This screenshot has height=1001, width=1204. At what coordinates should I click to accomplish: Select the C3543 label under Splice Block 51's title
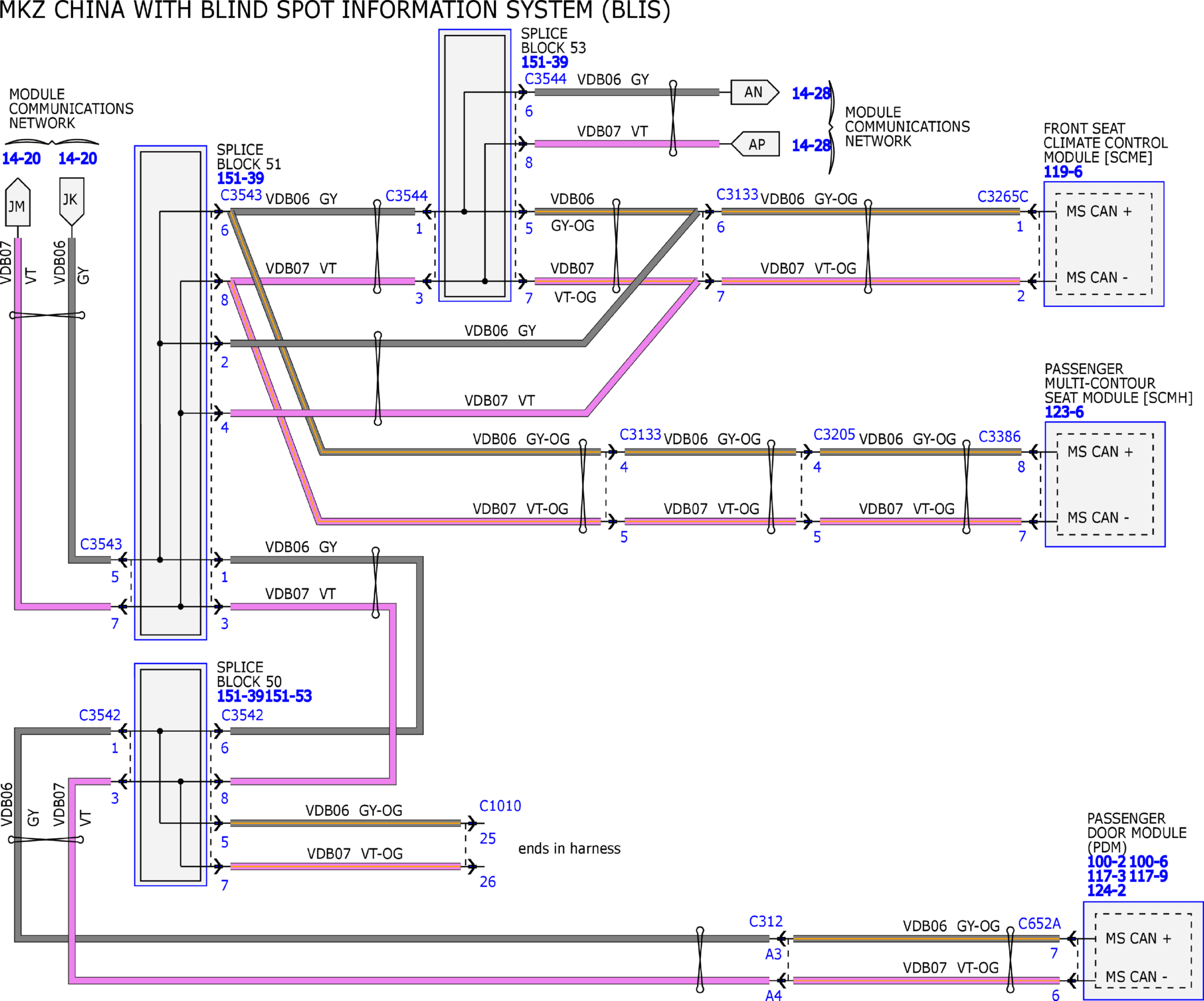click(241, 195)
